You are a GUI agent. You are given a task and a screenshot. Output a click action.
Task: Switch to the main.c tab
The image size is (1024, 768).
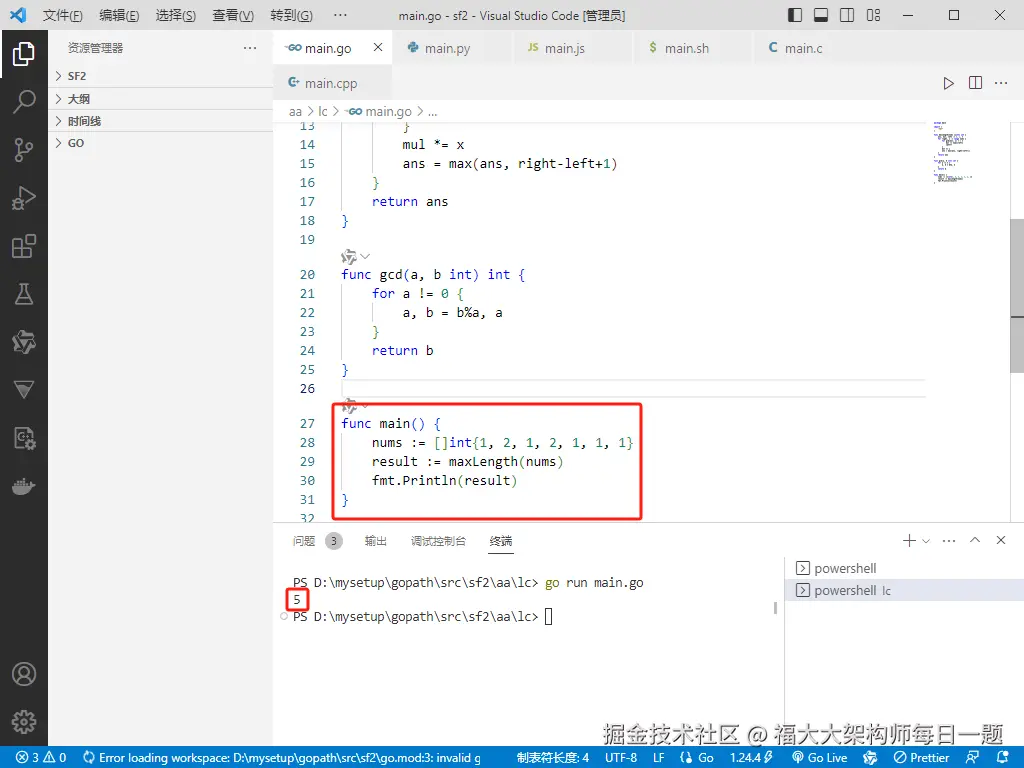(812, 48)
